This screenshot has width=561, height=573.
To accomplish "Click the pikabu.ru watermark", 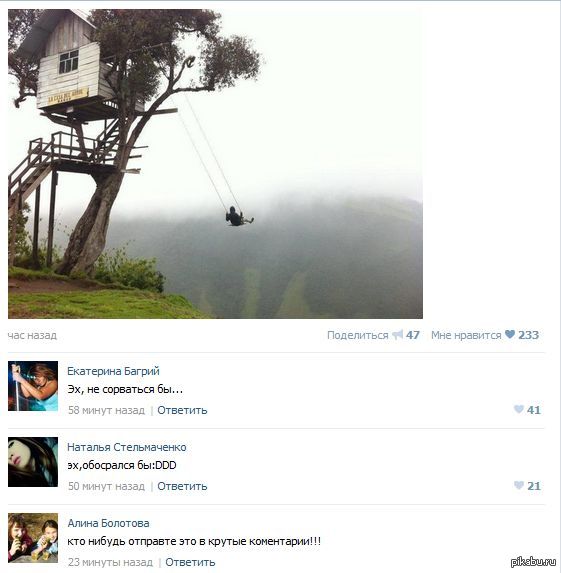I will 533,562.
